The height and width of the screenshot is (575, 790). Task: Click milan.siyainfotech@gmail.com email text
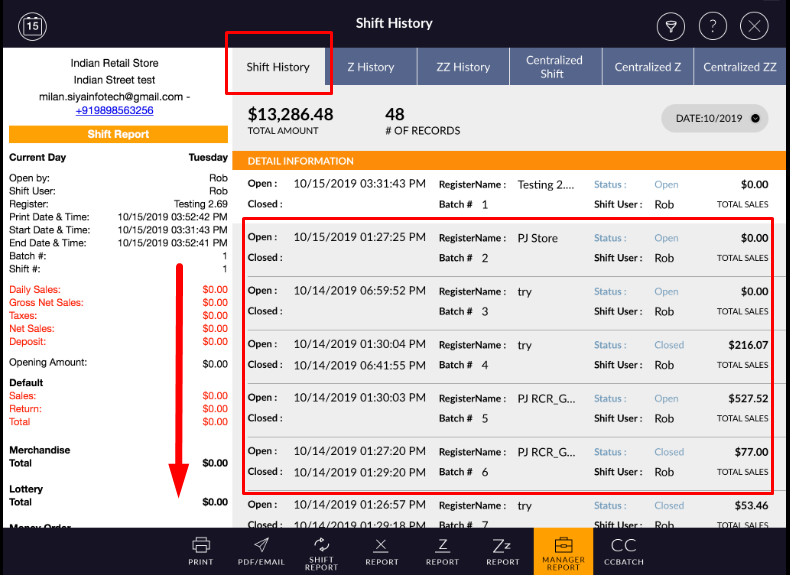pos(111,97)
